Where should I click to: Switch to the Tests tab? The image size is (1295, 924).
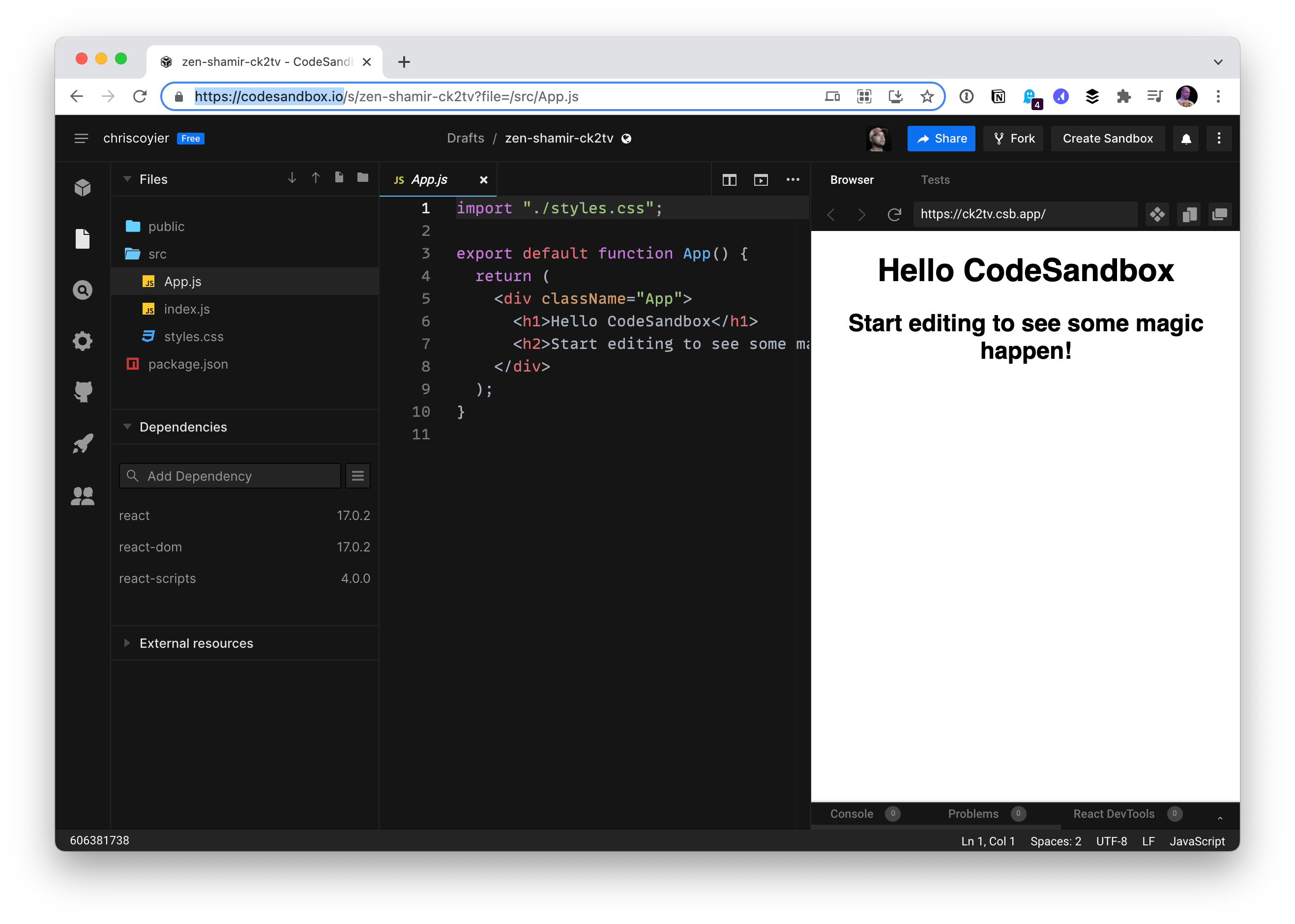[x=935, y=180]
